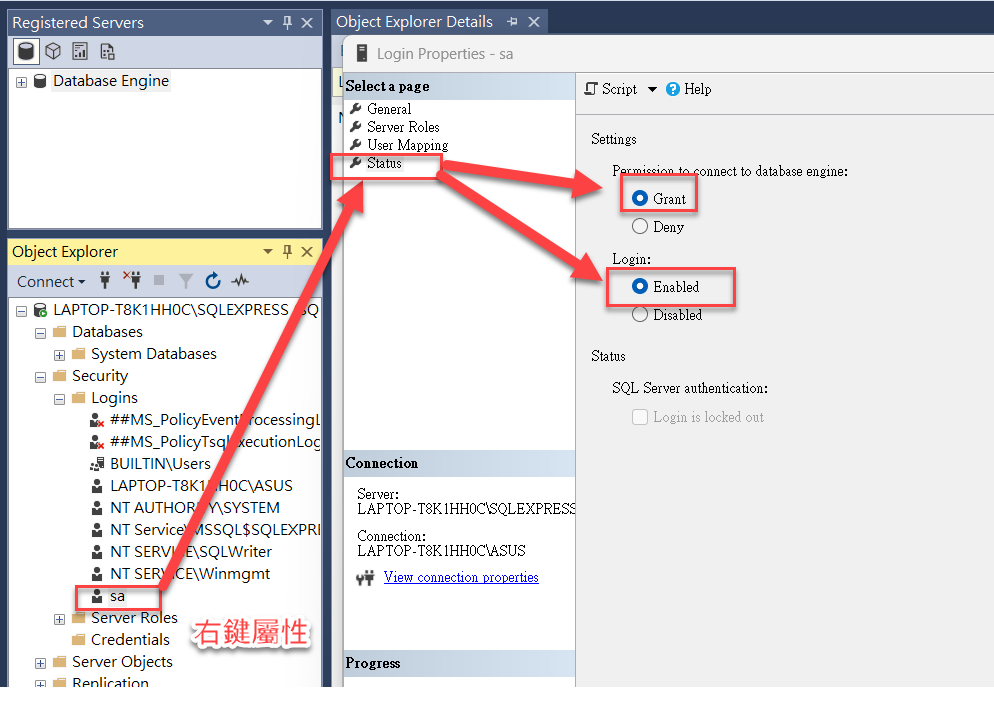The image size is (994, 727).
Task: Select the sa login in Object Explorer
Action: [117, 596]
